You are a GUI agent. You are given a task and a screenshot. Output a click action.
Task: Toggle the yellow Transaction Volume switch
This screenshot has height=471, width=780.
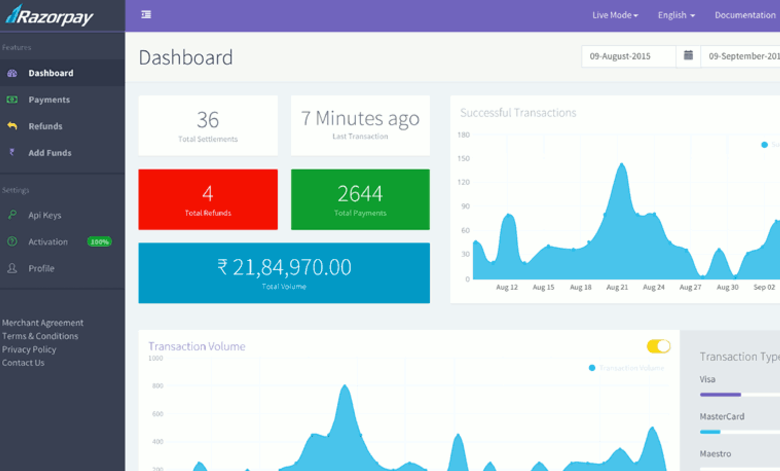point(658,346)
